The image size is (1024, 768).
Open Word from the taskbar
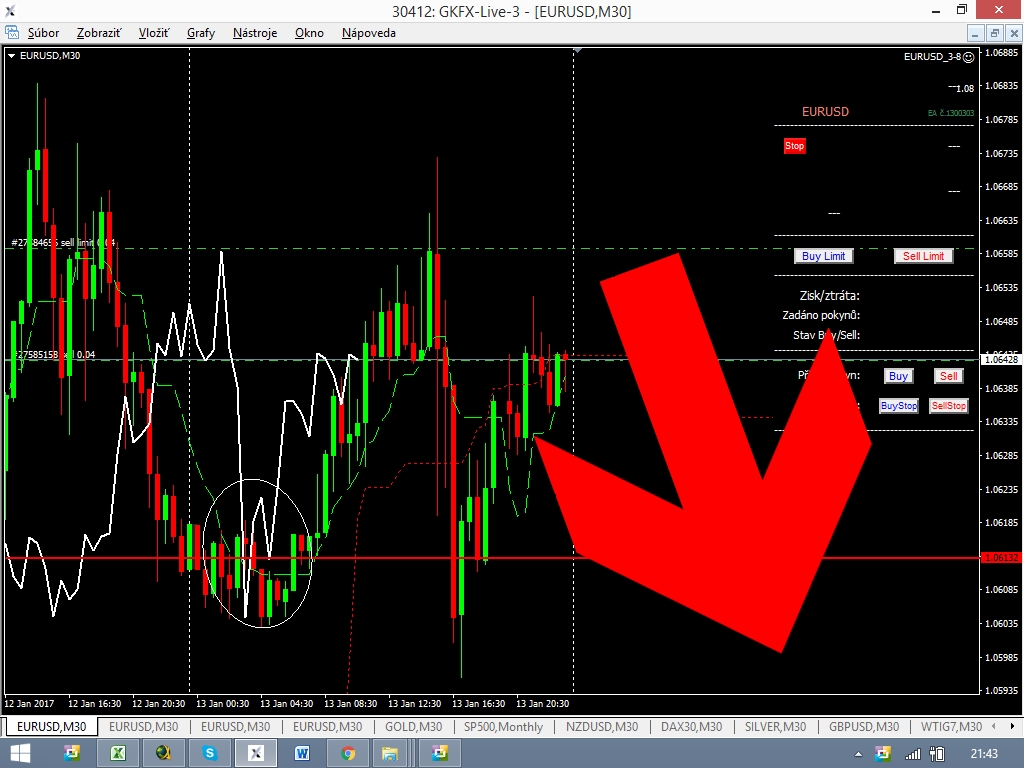tap(302, 754)
